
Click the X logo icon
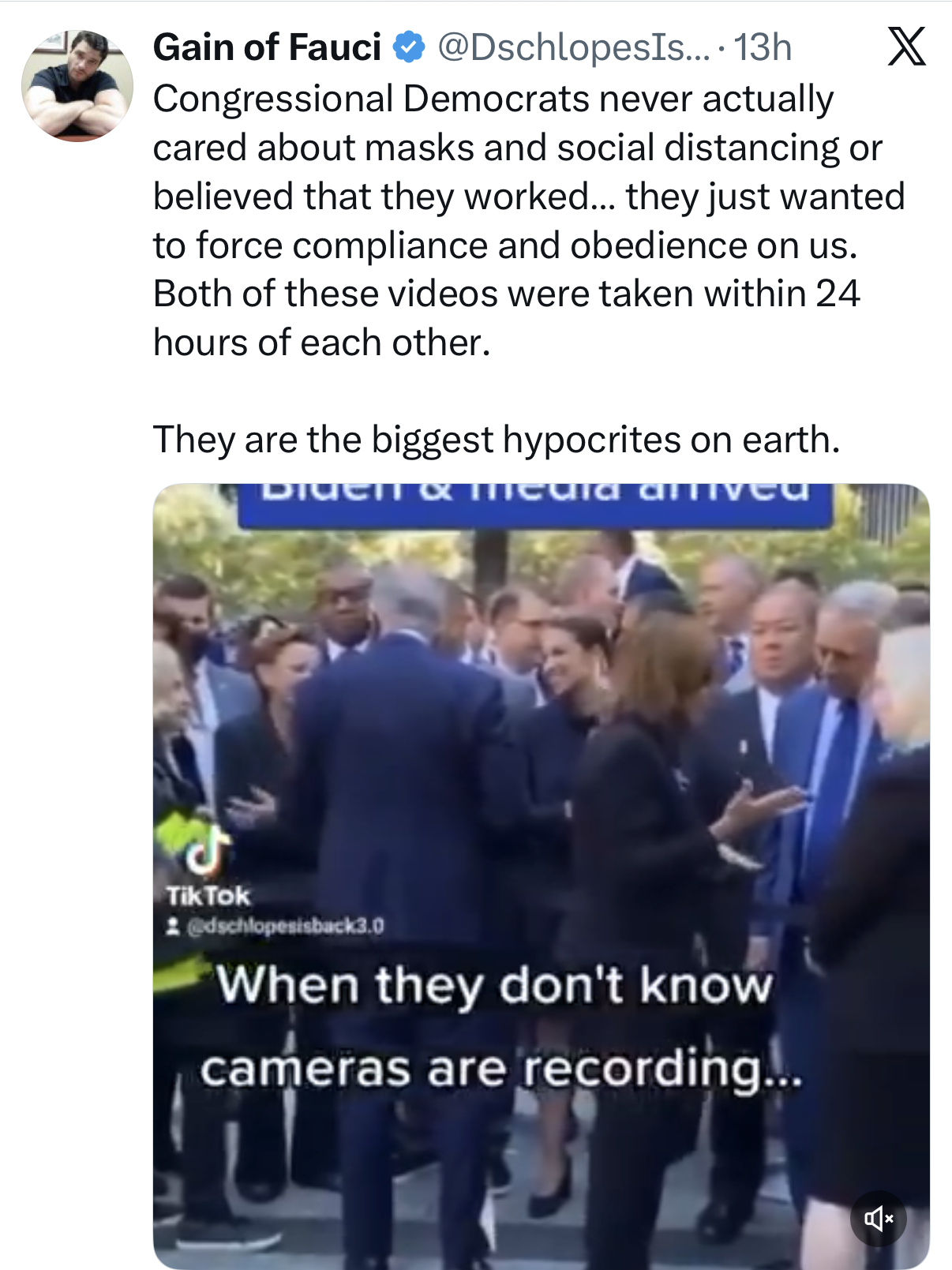tap(906, 47)
